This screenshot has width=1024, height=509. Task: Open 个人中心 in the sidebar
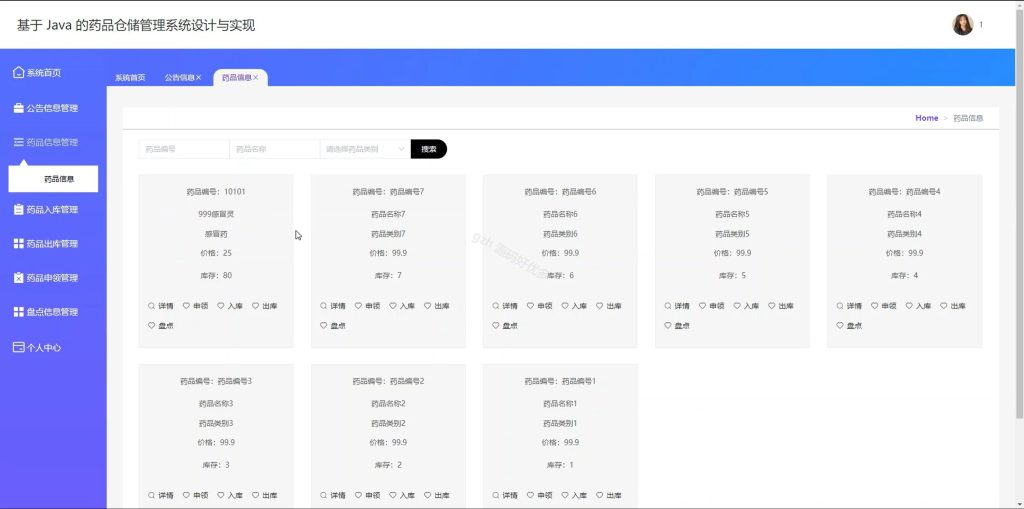[38, 348]
